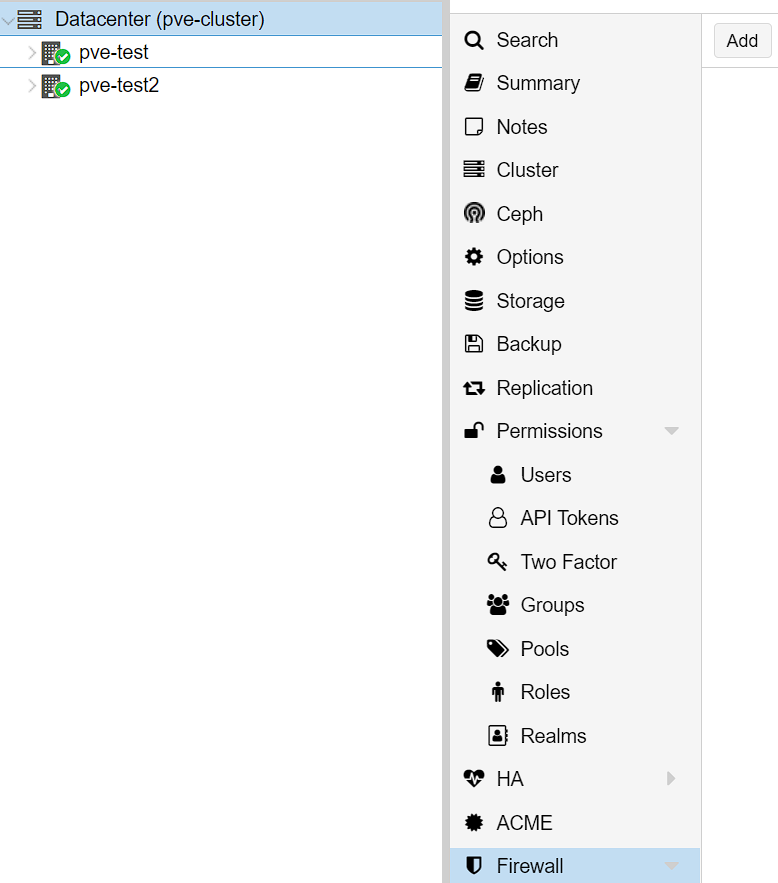Go to the Notes section
This screenshot has width=778, height=883.
[522, 127]
